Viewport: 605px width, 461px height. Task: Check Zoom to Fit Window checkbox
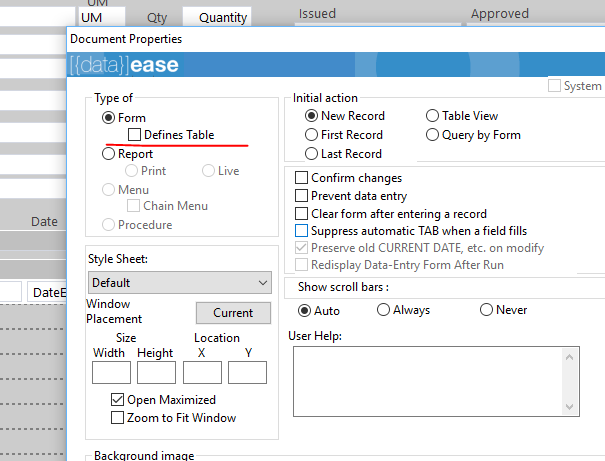tap(117, 417)
